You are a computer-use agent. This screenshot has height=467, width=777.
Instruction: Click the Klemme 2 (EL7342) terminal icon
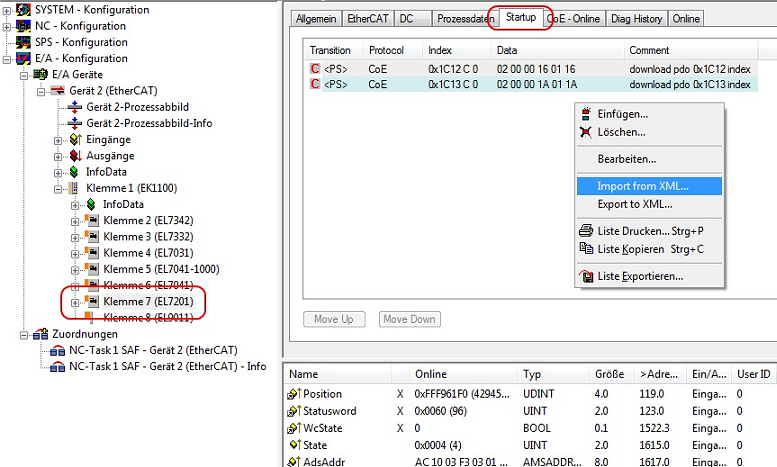click(x=91, y=220)
